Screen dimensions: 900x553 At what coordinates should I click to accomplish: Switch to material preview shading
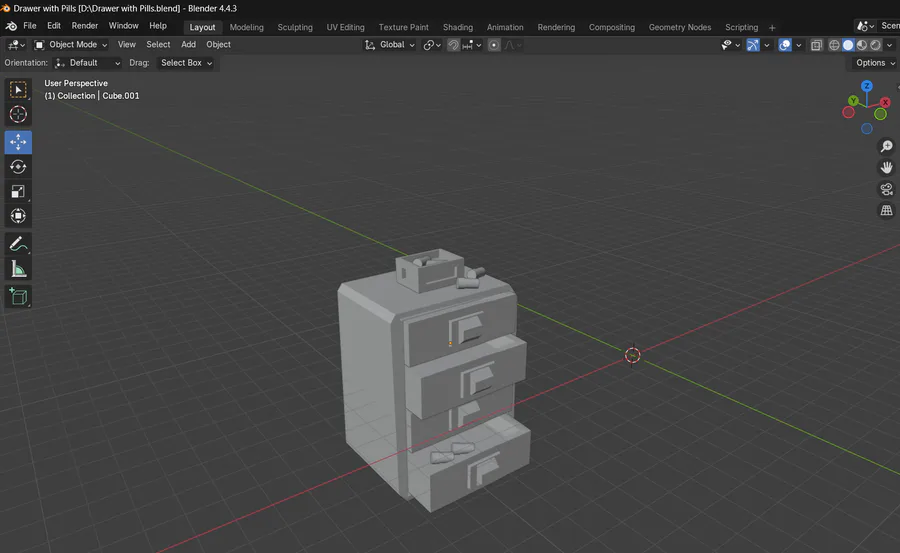(x=862, y=45)
